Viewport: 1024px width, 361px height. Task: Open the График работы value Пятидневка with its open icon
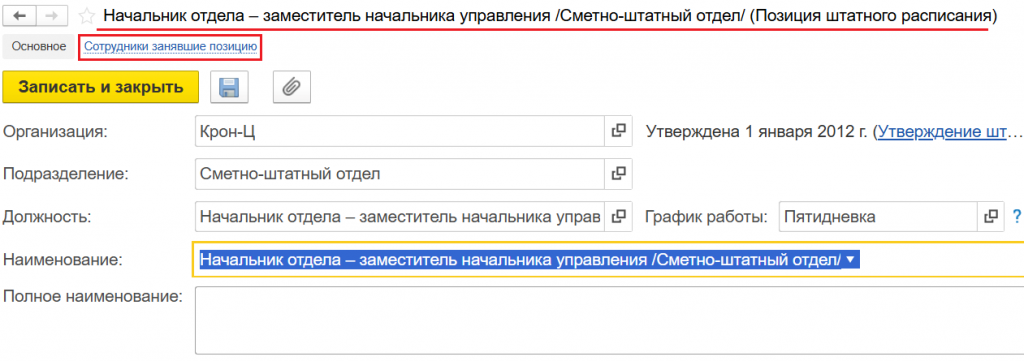(991, 216)
